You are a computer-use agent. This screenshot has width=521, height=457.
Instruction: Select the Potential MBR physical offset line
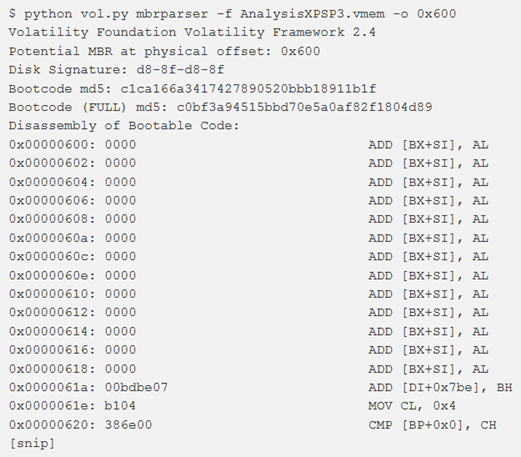coord(164,51)
